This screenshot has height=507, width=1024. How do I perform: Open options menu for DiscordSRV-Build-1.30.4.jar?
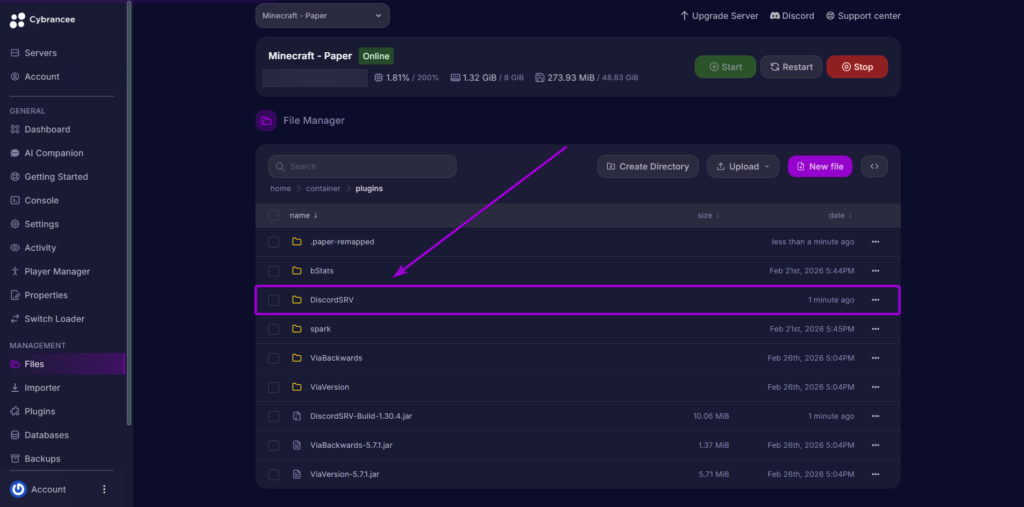[x=875, y=416]
